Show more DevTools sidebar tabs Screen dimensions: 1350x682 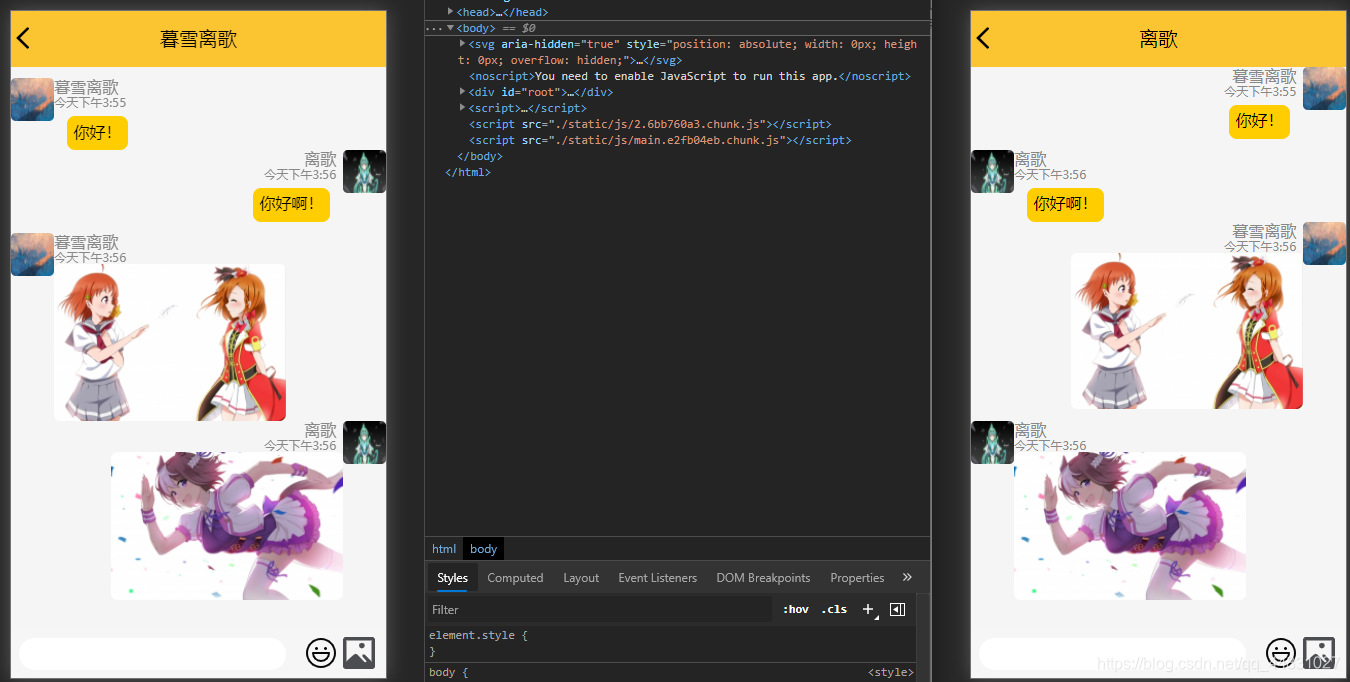[907, 578]
